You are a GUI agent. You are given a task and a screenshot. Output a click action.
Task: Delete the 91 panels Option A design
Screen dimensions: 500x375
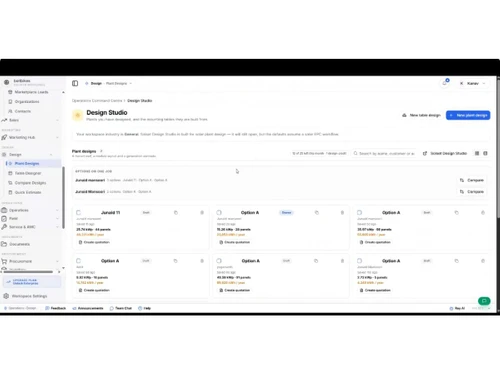coord(342,261)
